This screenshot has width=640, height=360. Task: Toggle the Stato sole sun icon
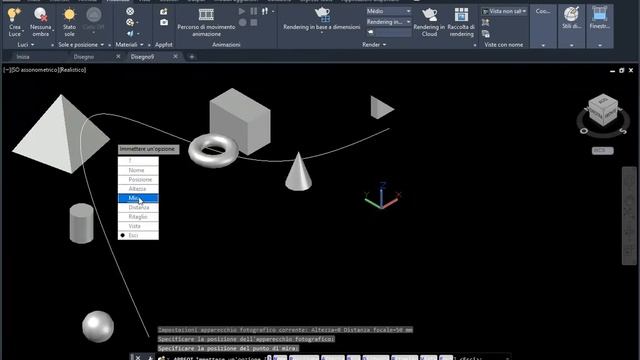pyautogui.click(x=69, y=15)
